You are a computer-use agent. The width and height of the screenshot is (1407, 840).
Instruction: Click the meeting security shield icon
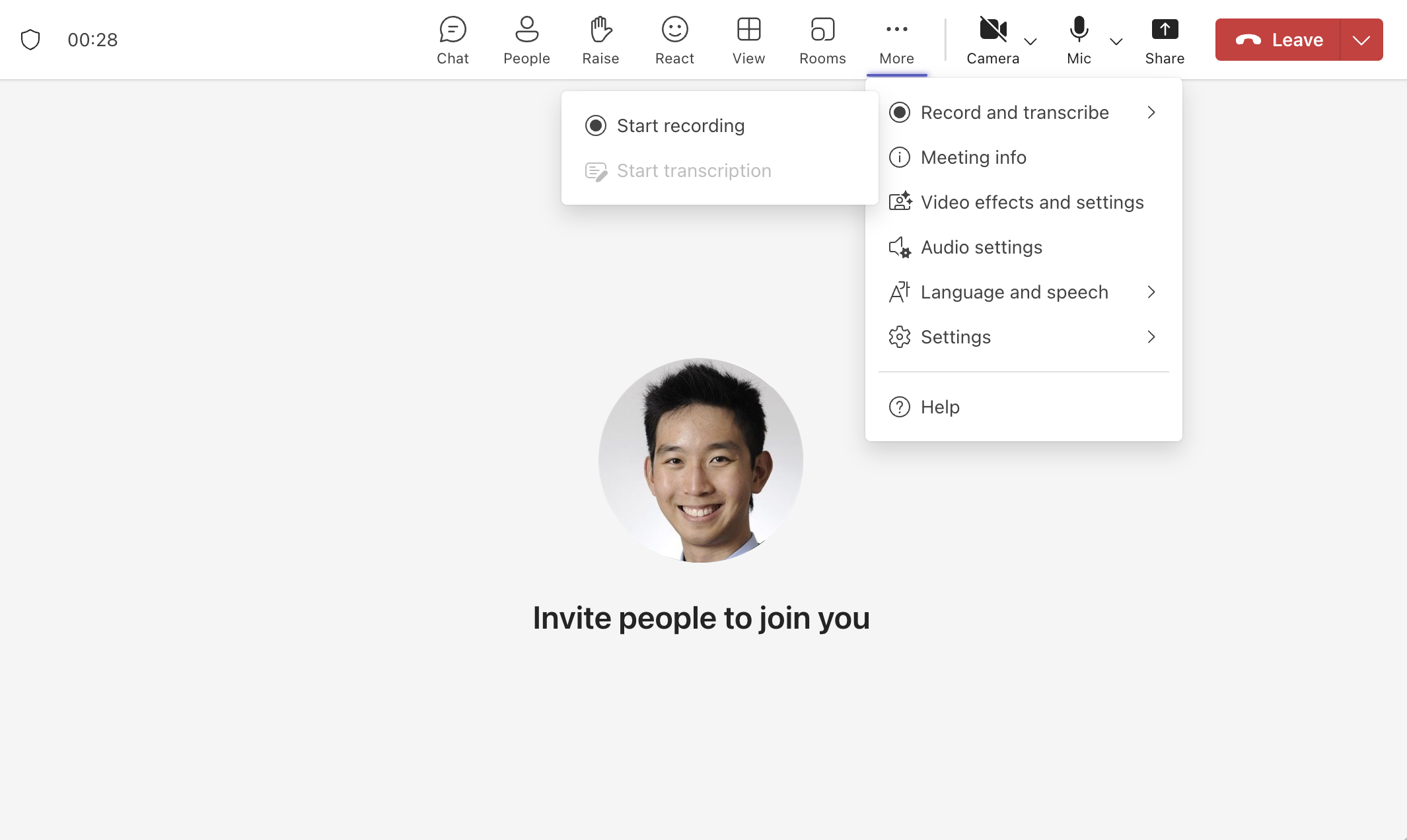(31, 39)
